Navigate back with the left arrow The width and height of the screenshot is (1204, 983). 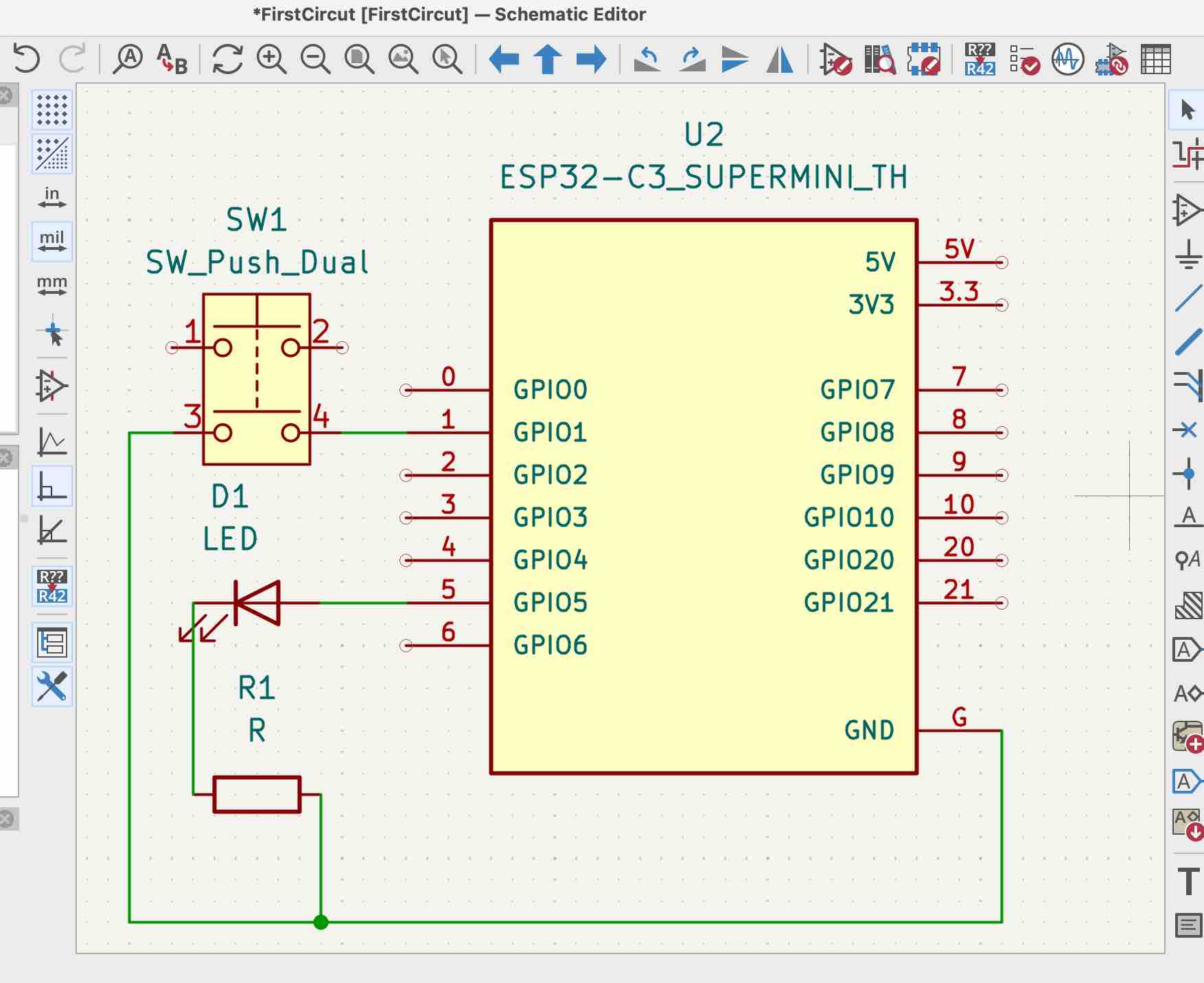(x=504, y=58)
